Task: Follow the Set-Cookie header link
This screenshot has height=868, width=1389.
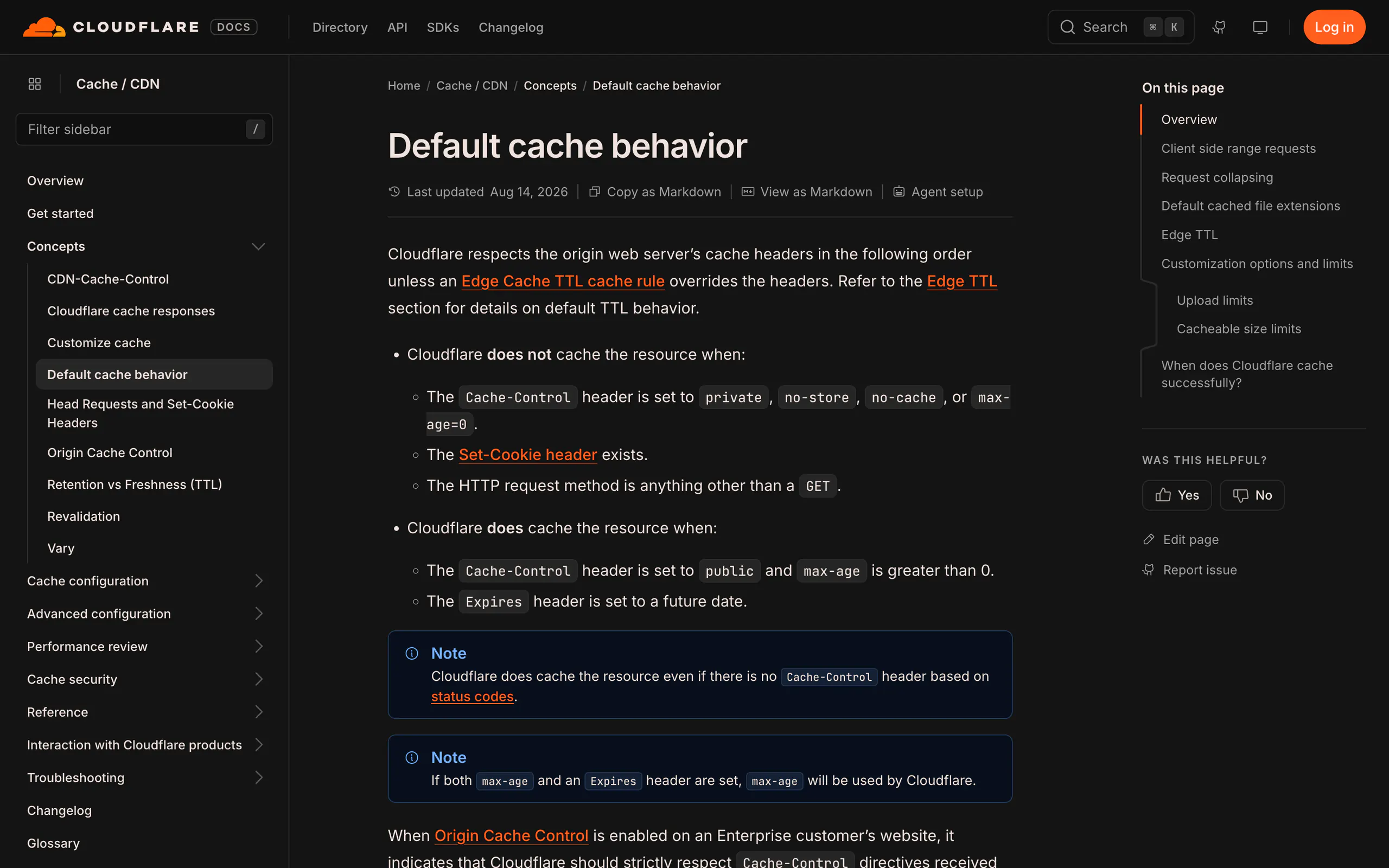Action: click(527, 455)
